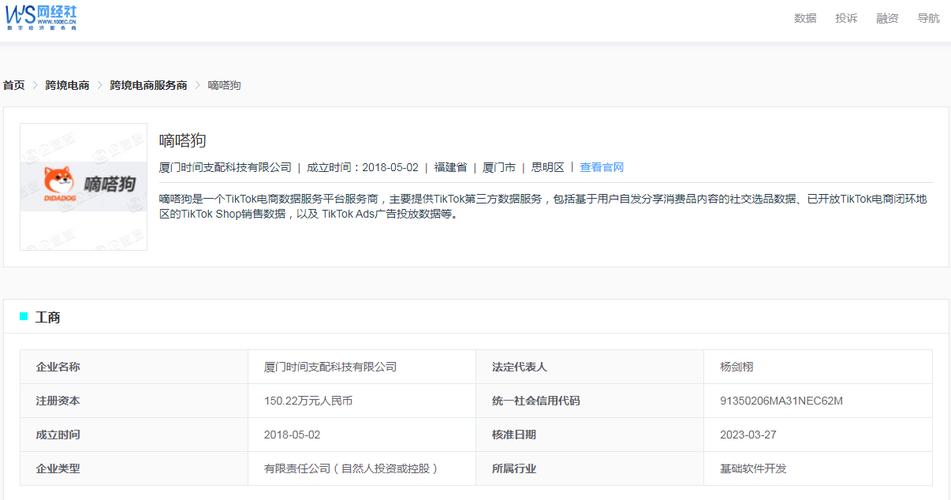
Task: Select the 基础软件开发 industry value
Action: (x=753, y=468)
